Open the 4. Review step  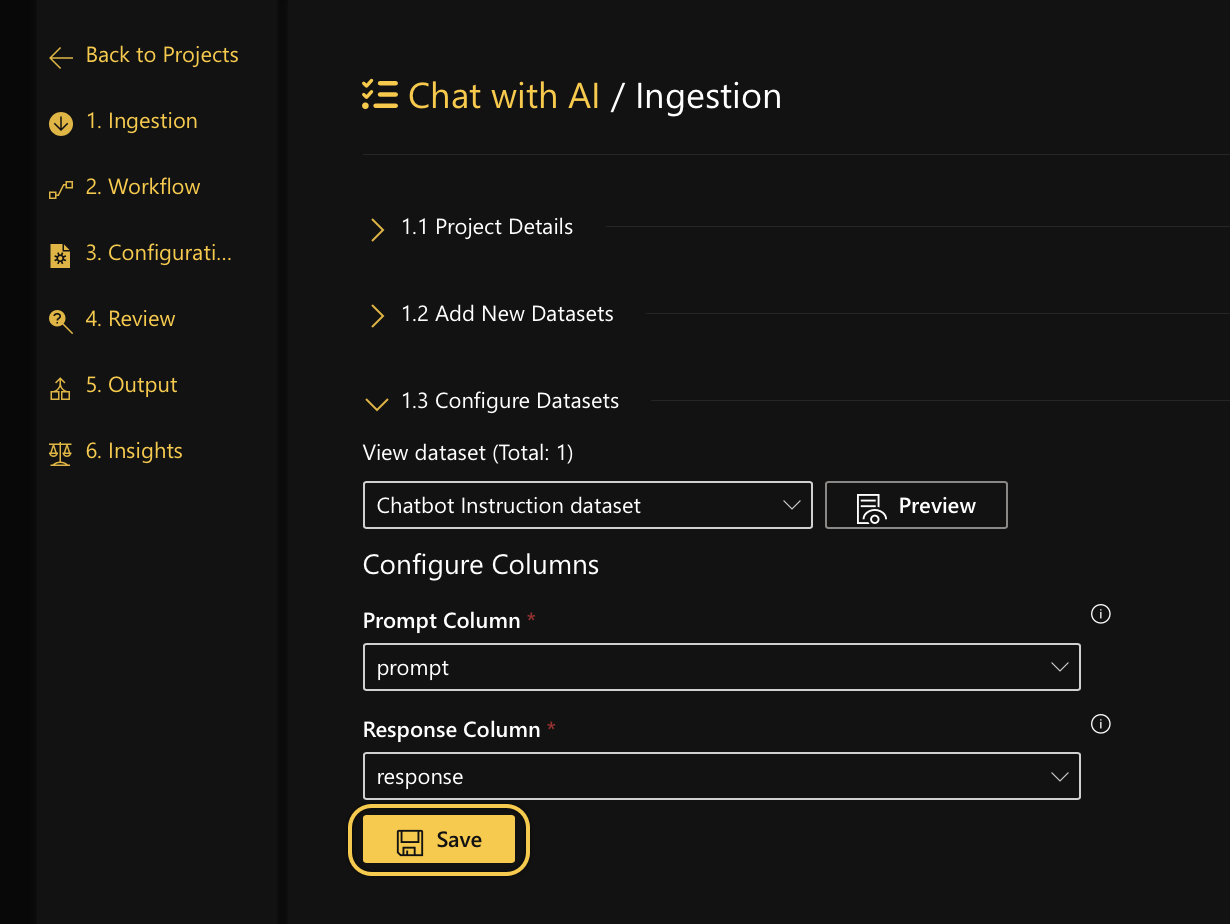click(x=131, y=319)
